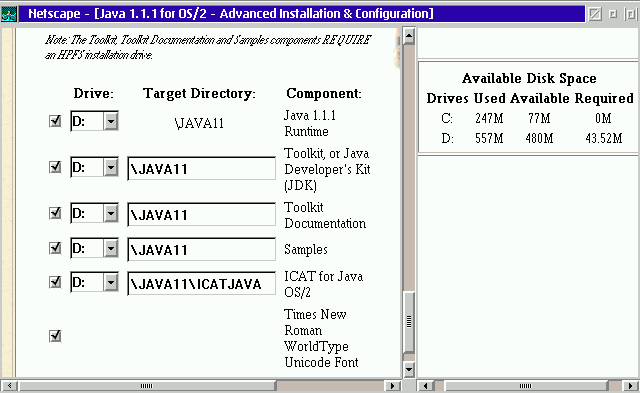The width and height of the screenshot is (640, 393).
Task: Open drive dropdown for Java Developer's Kit
Action: 111,167
